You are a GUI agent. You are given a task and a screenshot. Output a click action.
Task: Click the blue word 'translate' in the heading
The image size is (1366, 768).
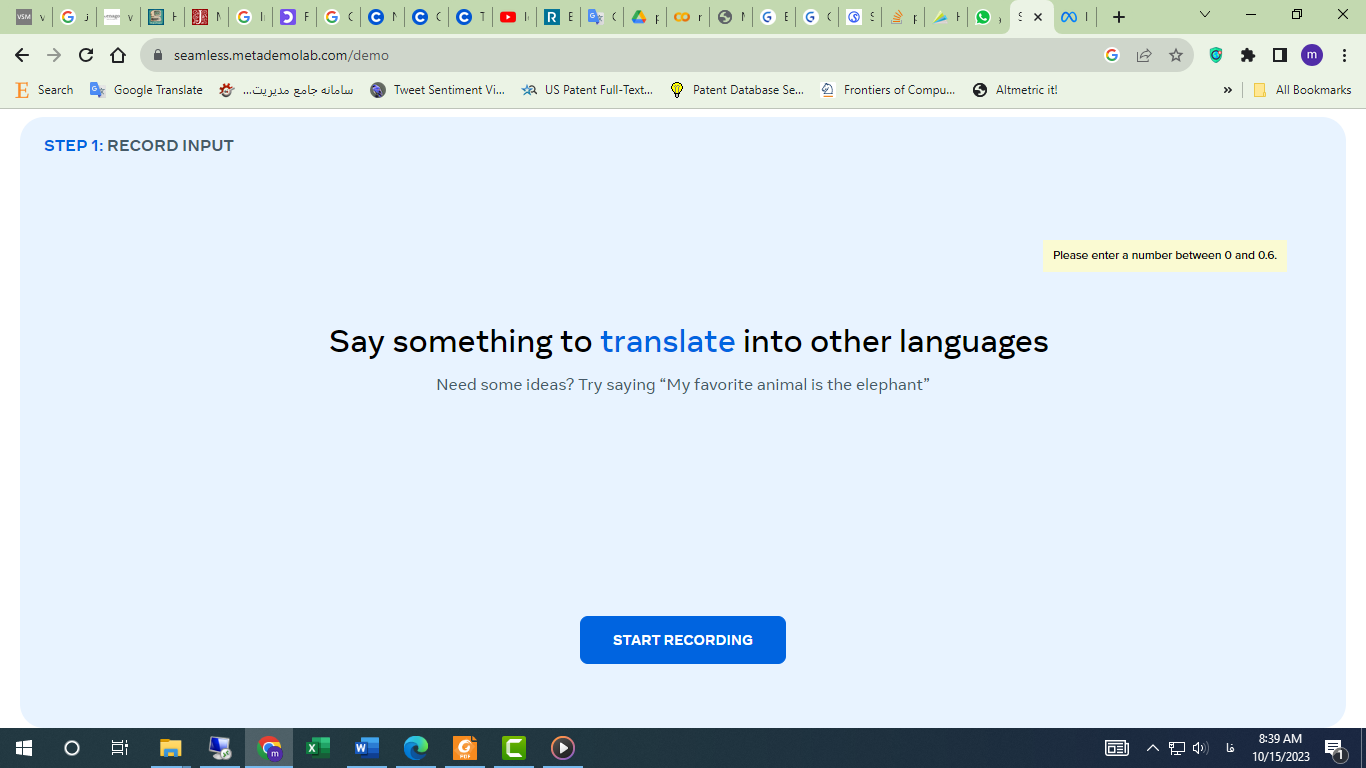tap(667, 342)
